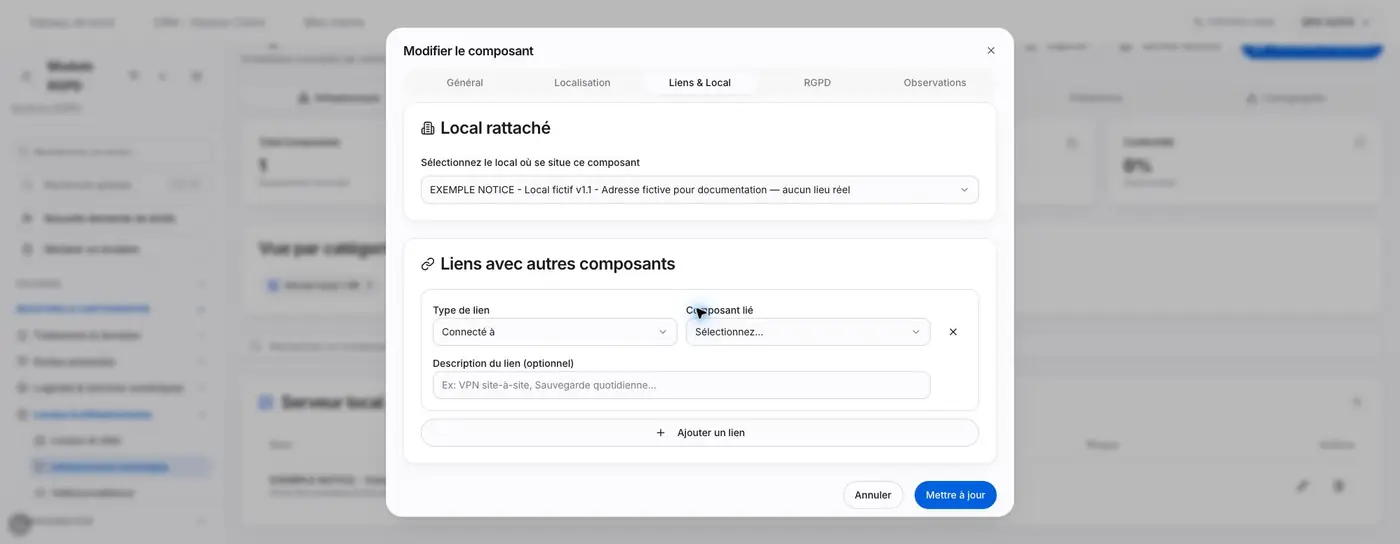This screenshot has height=544, width=1400.
Task: Click the chain link icon beside Liens heading
Action: 428,264
